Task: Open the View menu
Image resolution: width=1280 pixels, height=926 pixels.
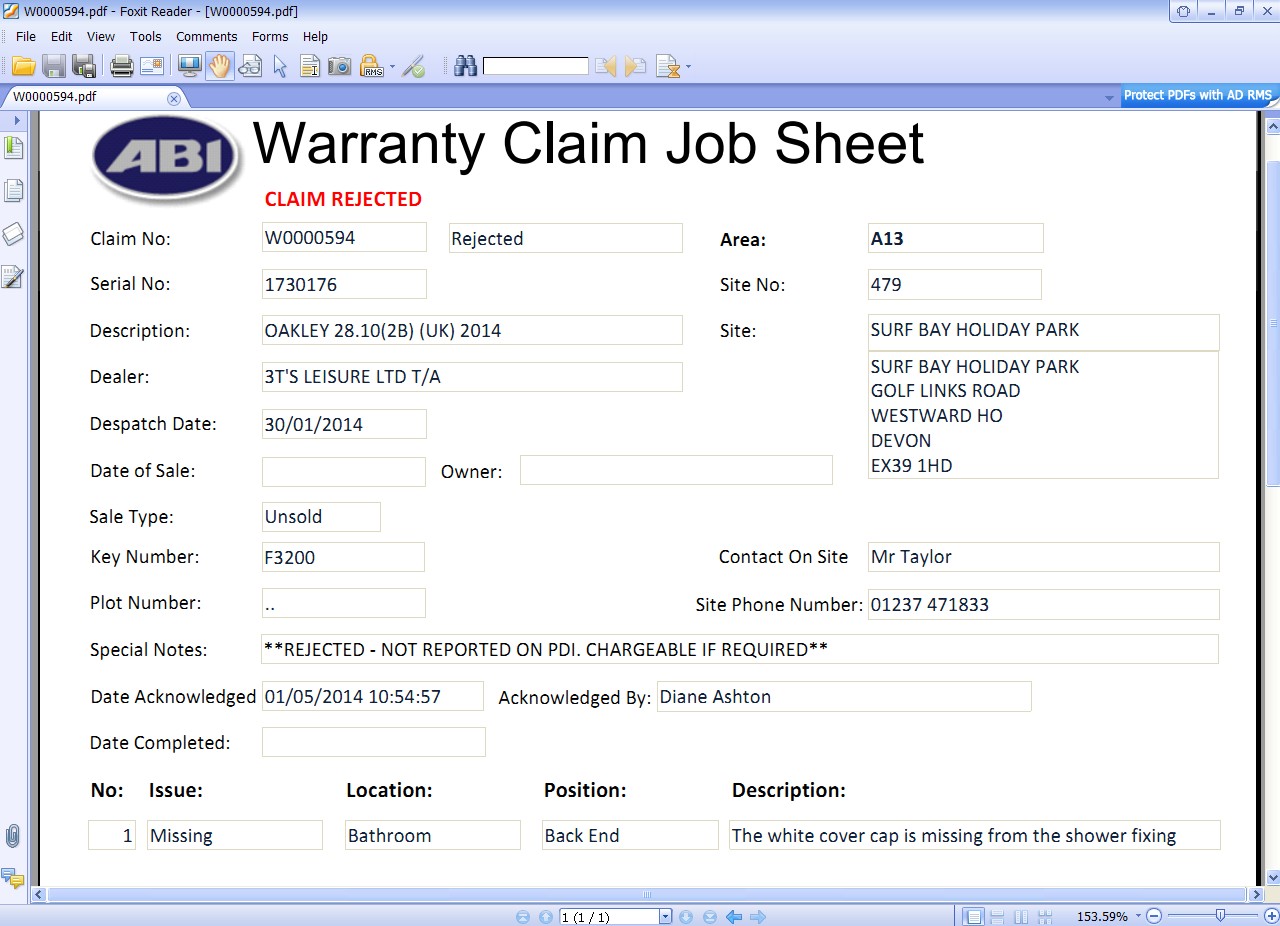Action: click(x=101, y=37)
